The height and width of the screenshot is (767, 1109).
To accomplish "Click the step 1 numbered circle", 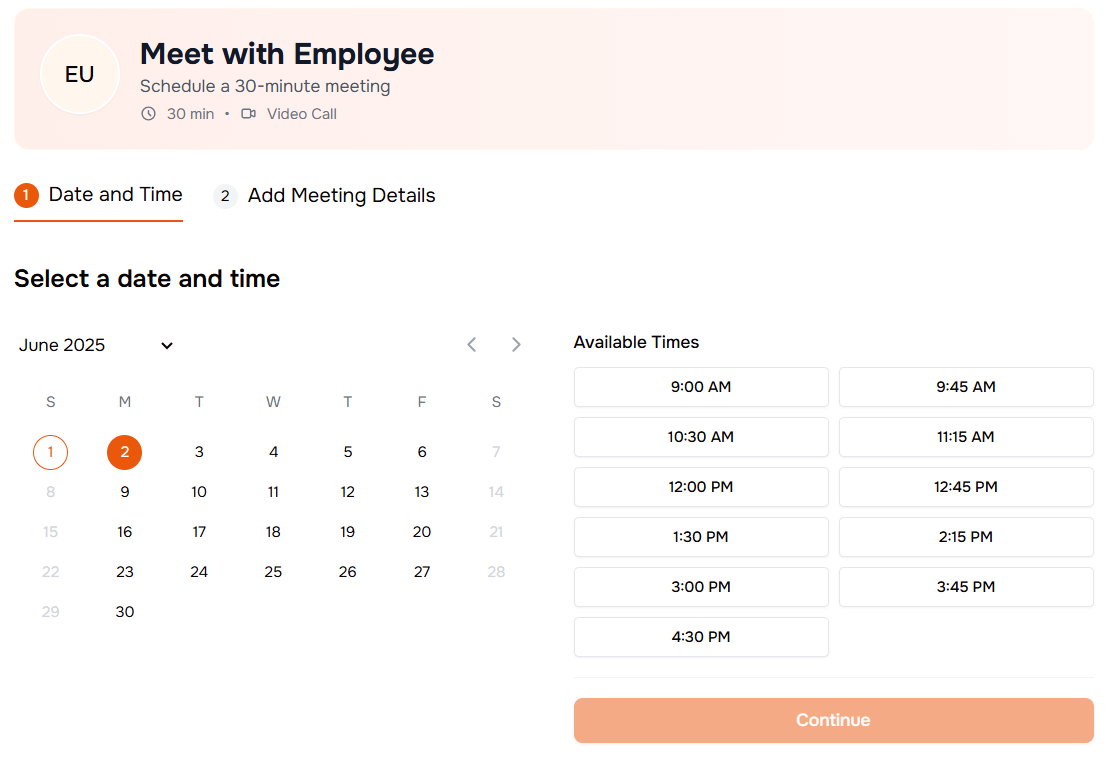I will tap(26, 195).
